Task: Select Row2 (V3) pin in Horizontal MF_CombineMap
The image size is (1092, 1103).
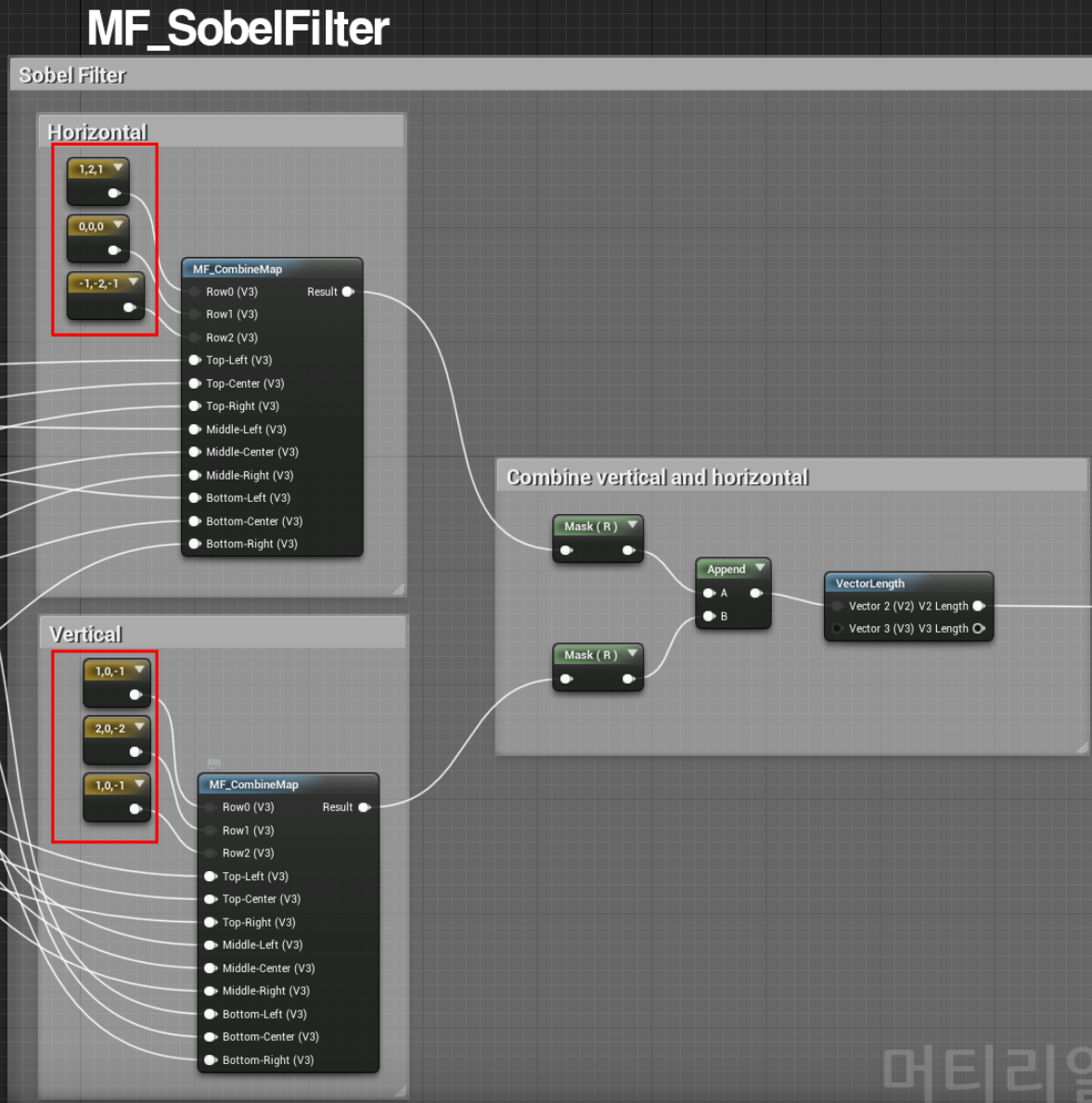Action: tap(195, 337)
